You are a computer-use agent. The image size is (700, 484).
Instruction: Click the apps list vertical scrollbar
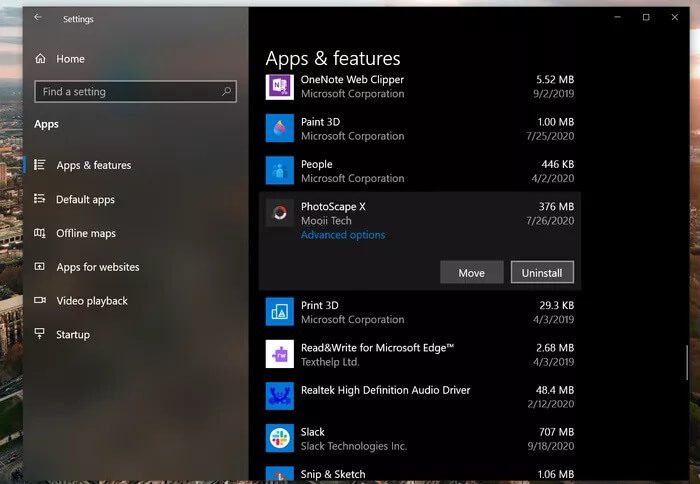pyautogui.click(x=687, y=363)
